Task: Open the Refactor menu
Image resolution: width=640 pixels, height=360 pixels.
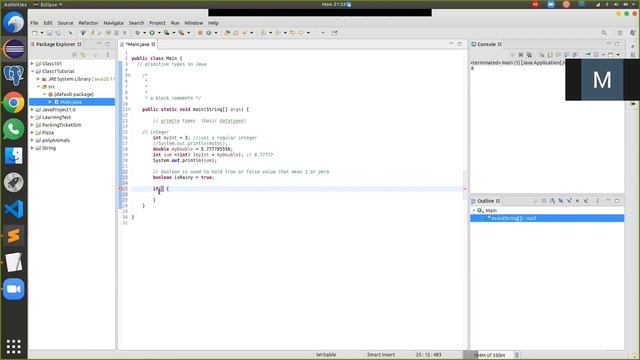Action: coord(88,23)
